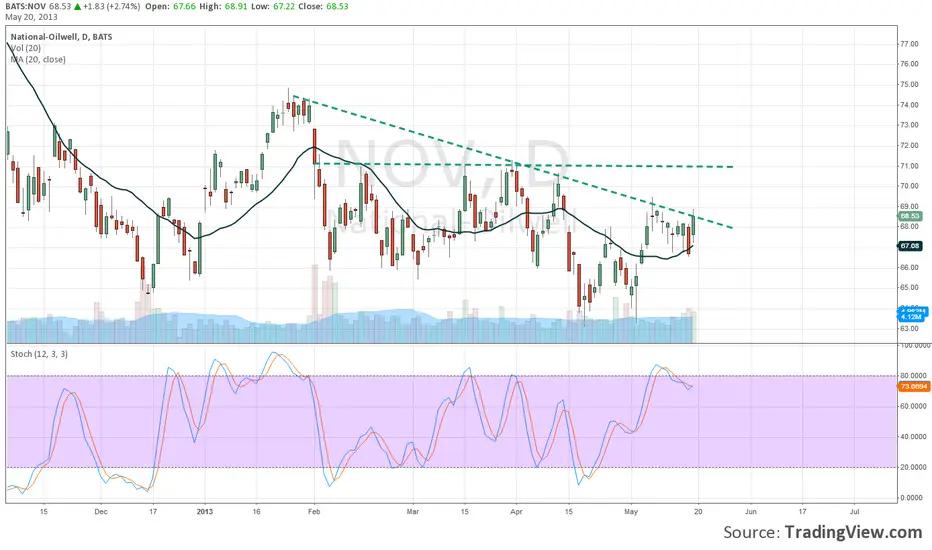Click the Apr label on time axis

tap(516, 511)
